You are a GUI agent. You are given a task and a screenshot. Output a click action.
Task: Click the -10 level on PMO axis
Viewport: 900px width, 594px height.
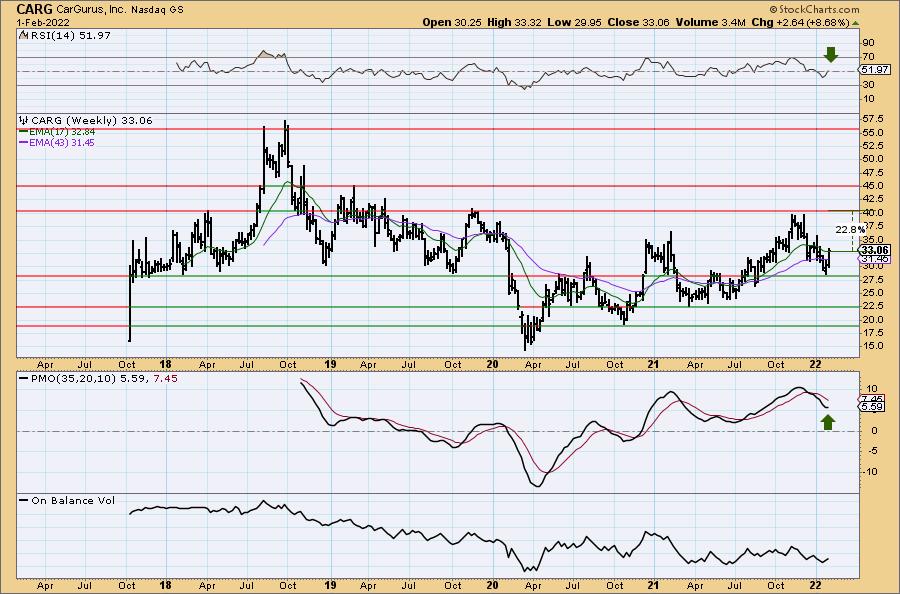(x=870, y=472)
